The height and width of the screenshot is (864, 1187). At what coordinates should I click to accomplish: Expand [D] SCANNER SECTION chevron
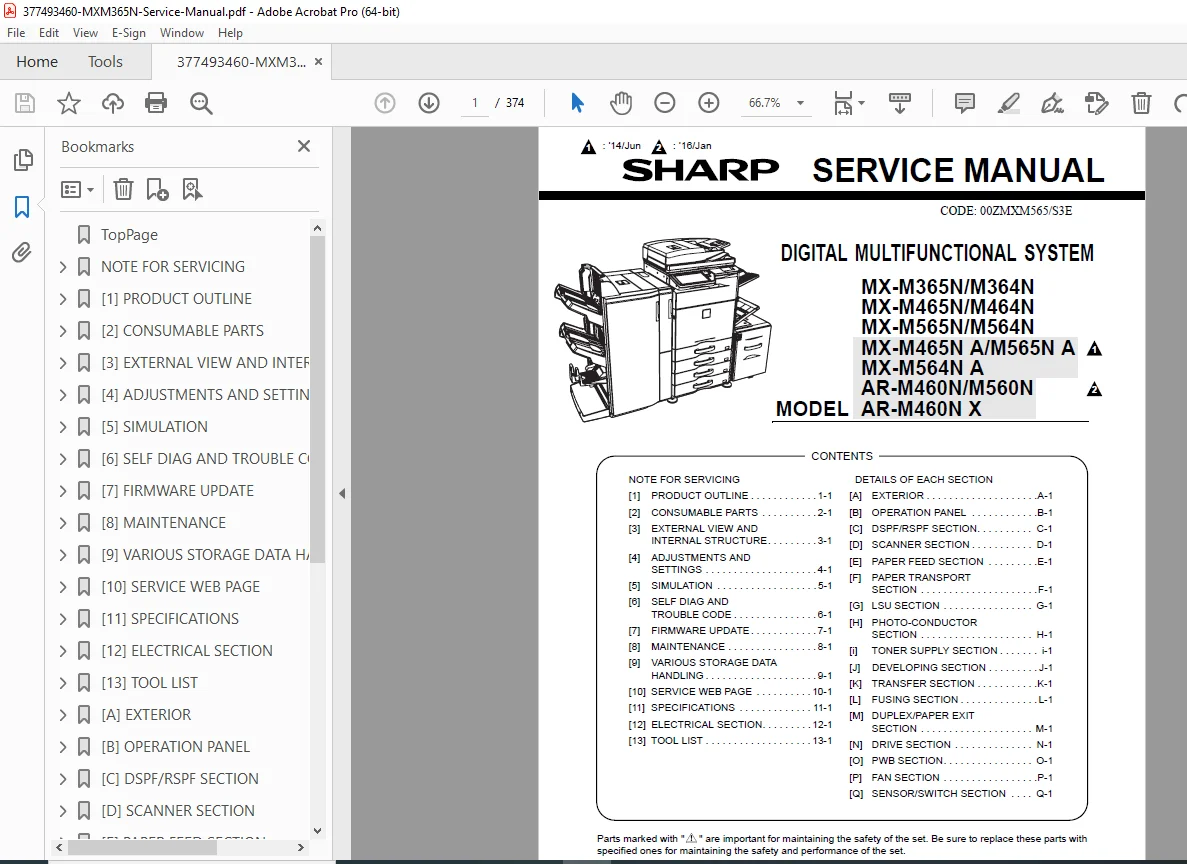point(63,810)
